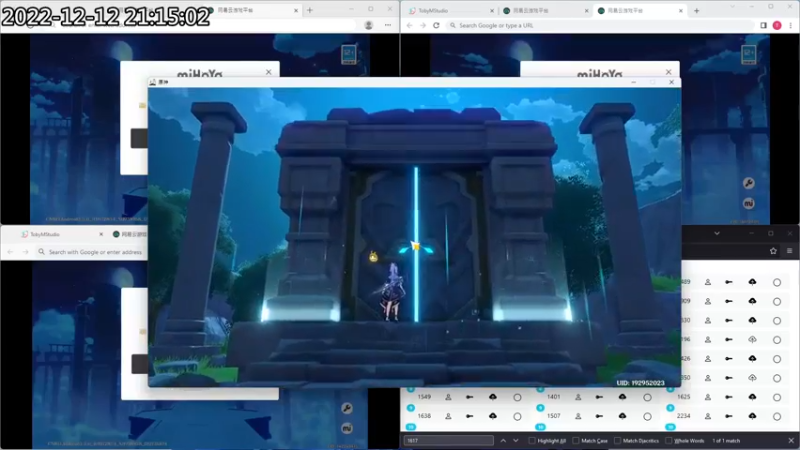The image size is (800, 450).
Task: Go to next find match arrow
Action: click(x=516, y=441)
